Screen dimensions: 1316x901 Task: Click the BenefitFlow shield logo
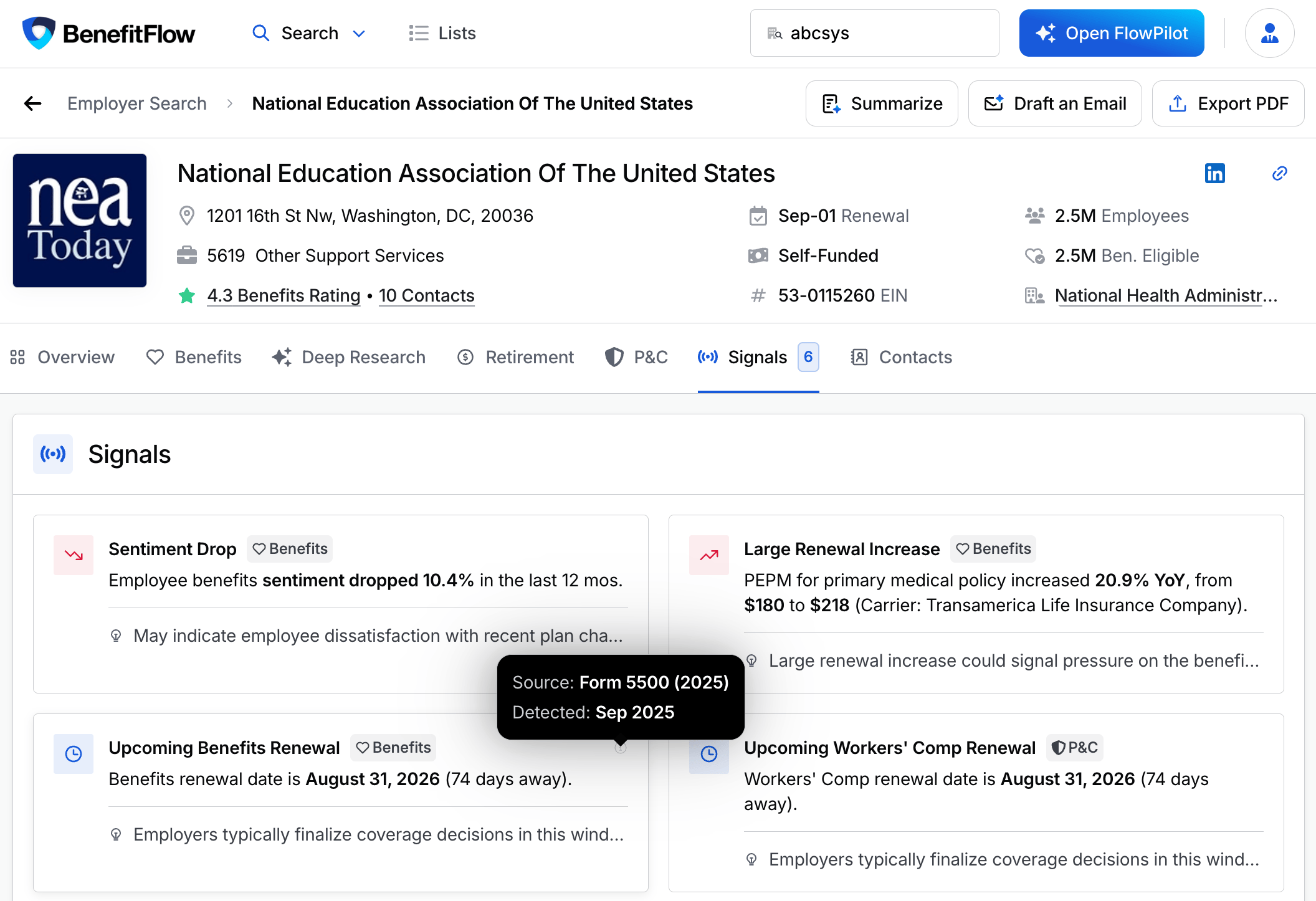[x=39, y=33]
